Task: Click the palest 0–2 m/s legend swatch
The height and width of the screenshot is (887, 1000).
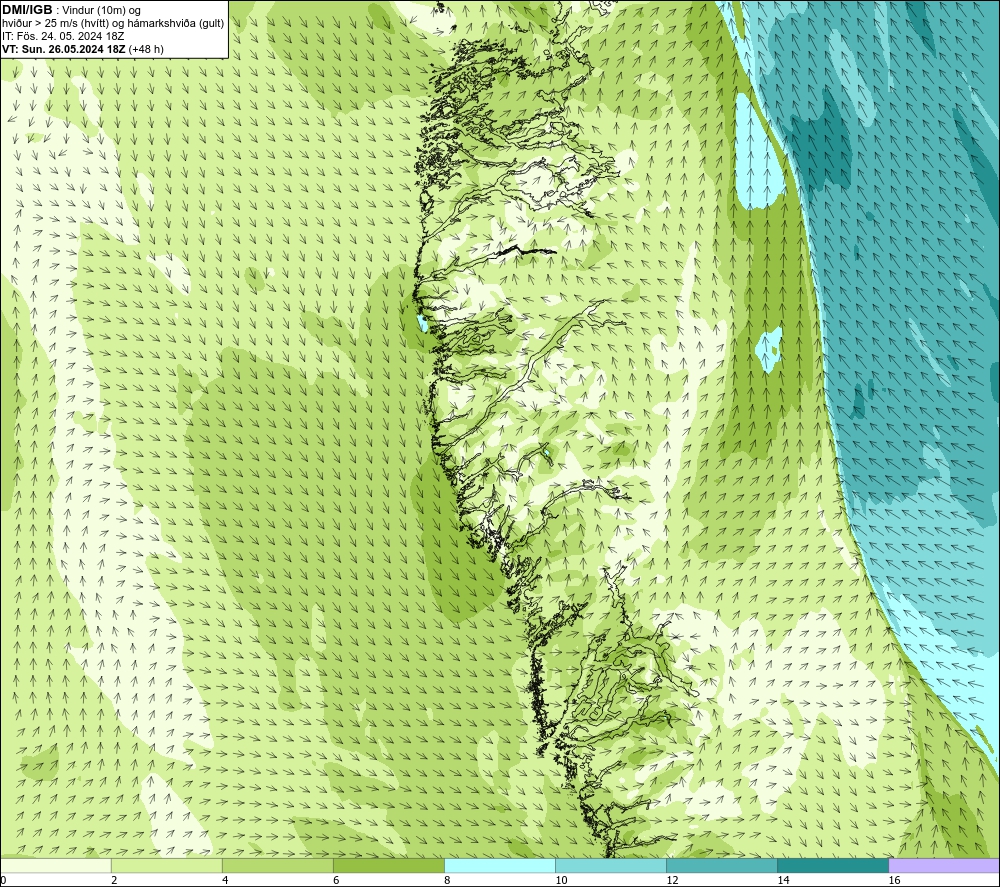Action: [55, 865]
